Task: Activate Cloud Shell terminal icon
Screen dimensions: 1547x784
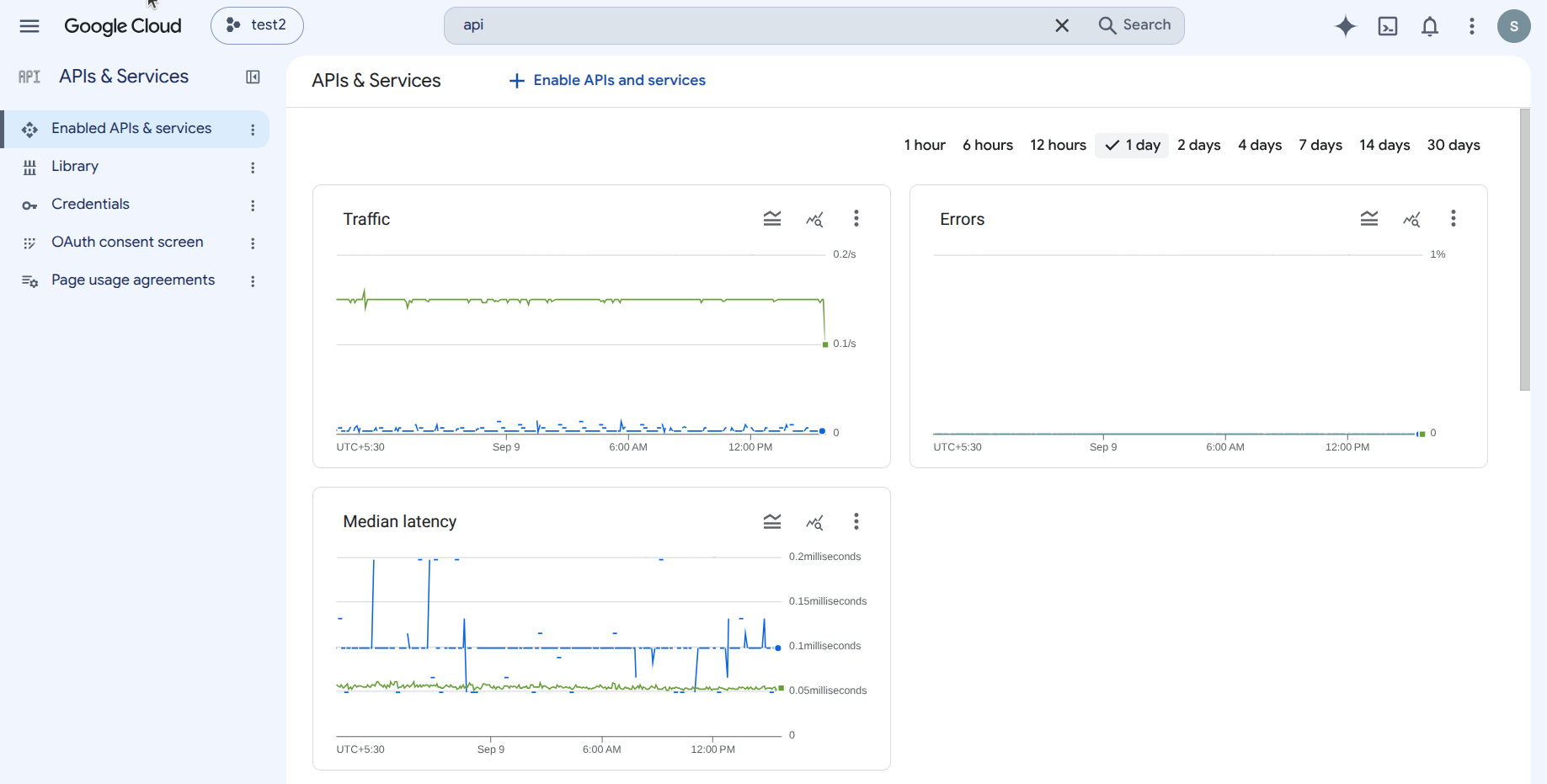Action: tap(1388, 26)
